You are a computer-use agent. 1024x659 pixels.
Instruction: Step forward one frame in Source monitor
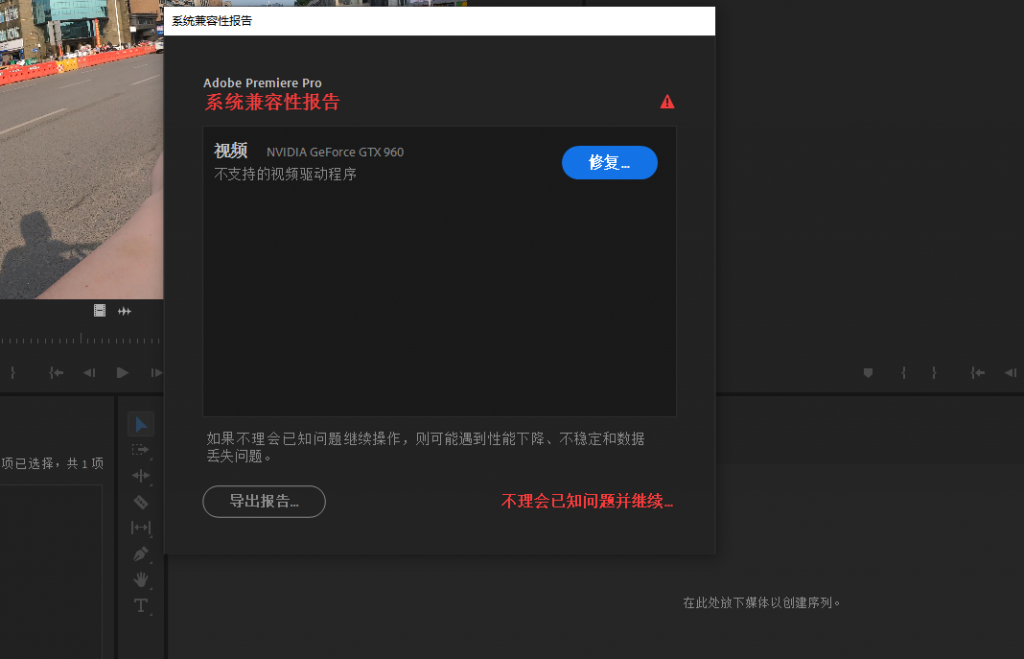156,372
